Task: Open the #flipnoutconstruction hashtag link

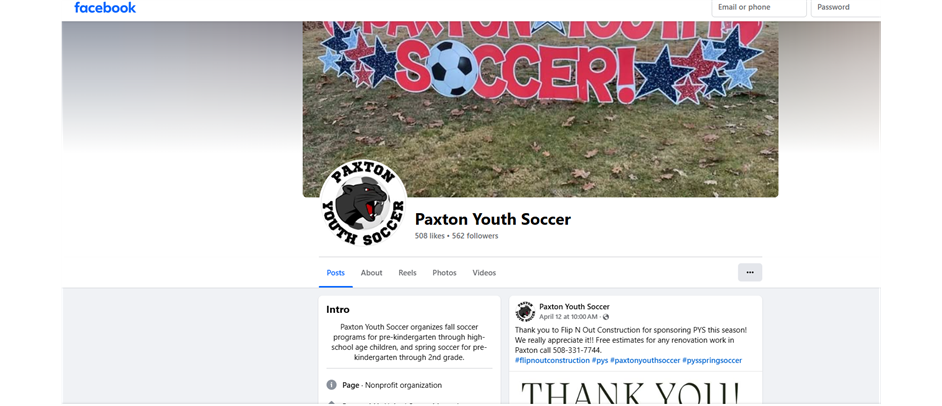Action: tap(552, 360)
